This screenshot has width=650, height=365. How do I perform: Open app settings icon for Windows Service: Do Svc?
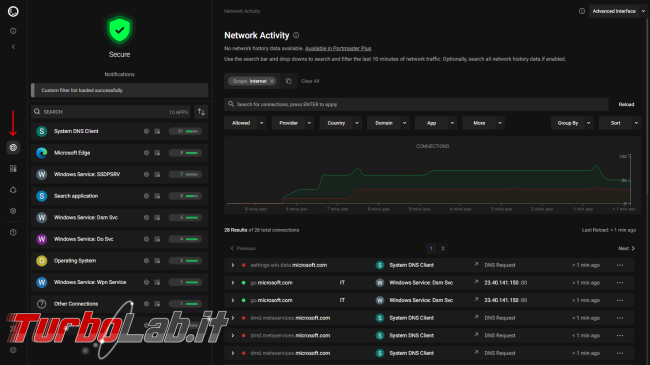click(157, 239)
